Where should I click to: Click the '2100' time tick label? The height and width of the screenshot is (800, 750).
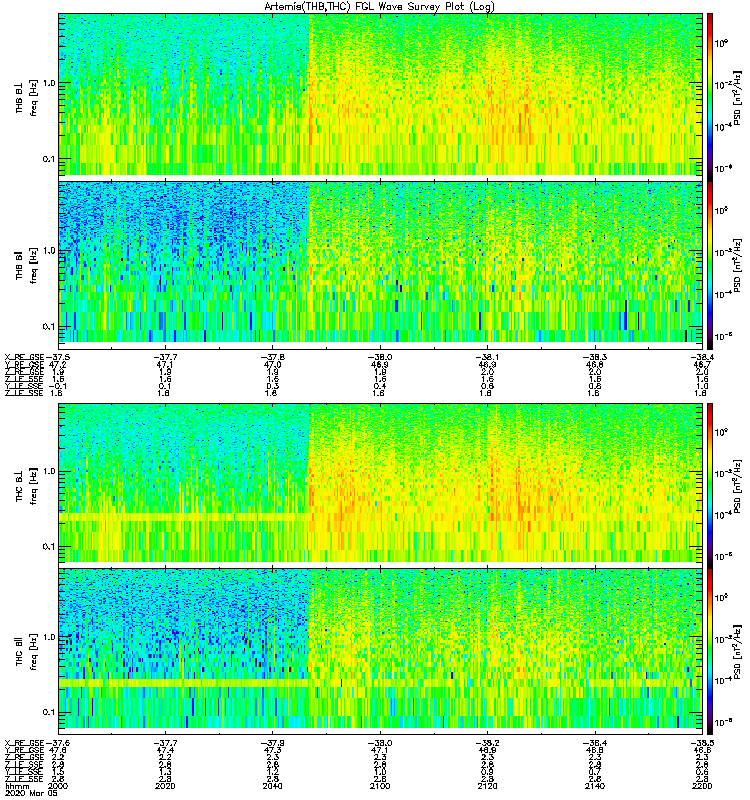[x=380, y=786]
